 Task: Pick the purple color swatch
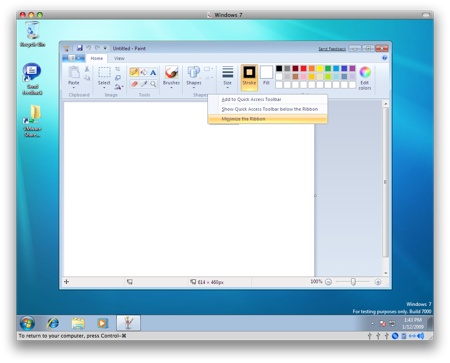point(352,68)
